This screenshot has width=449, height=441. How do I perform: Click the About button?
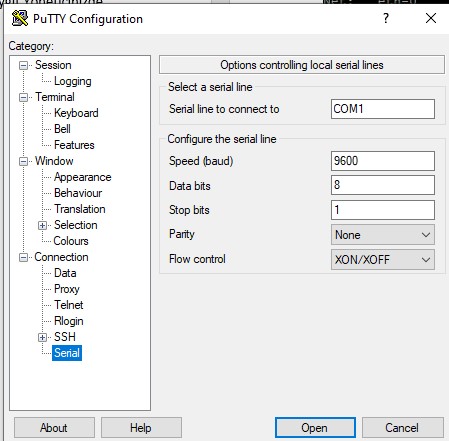(x=54, y=428)
